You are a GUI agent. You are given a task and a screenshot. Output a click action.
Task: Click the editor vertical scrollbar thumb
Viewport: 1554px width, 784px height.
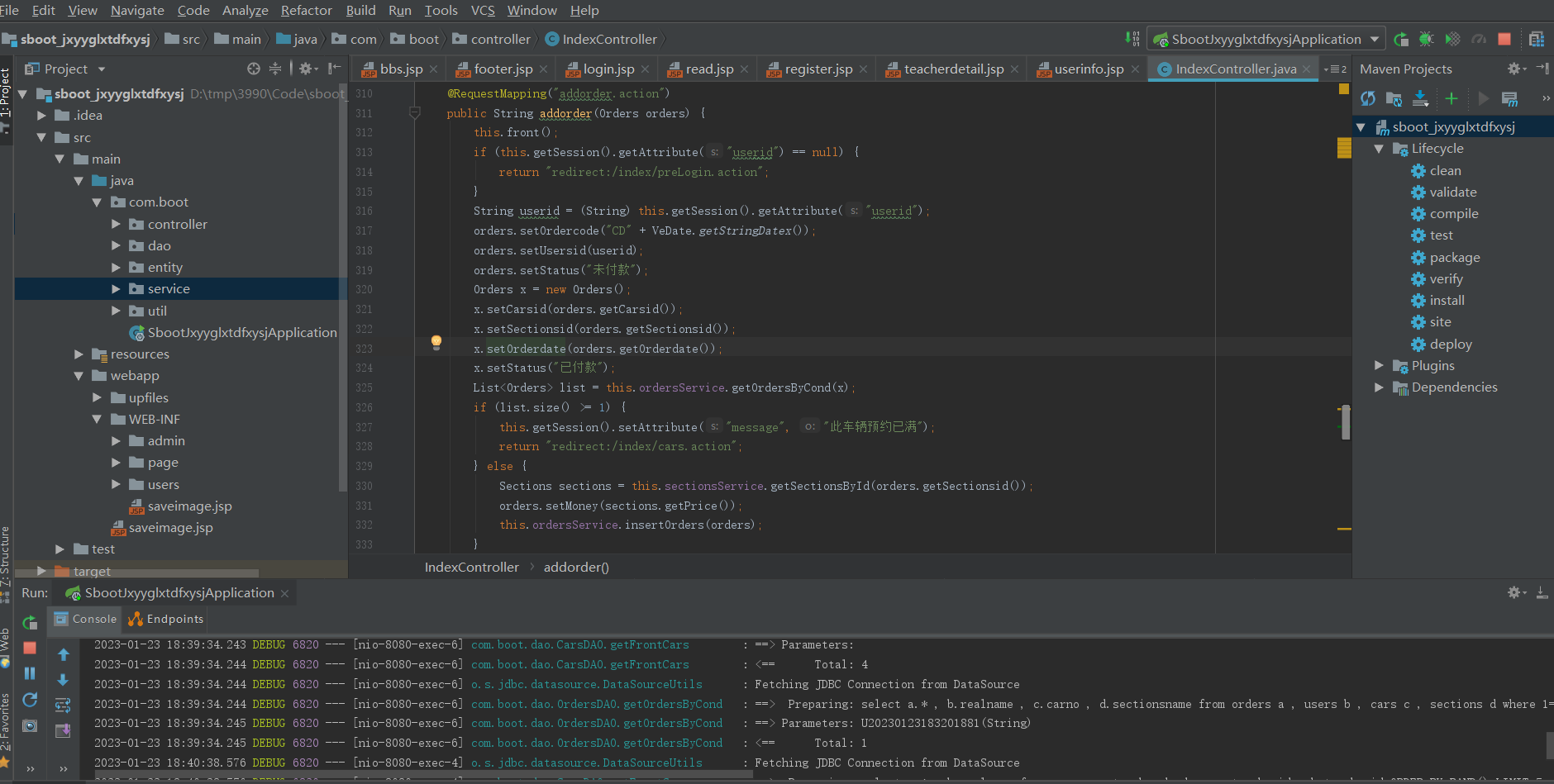1346,422
